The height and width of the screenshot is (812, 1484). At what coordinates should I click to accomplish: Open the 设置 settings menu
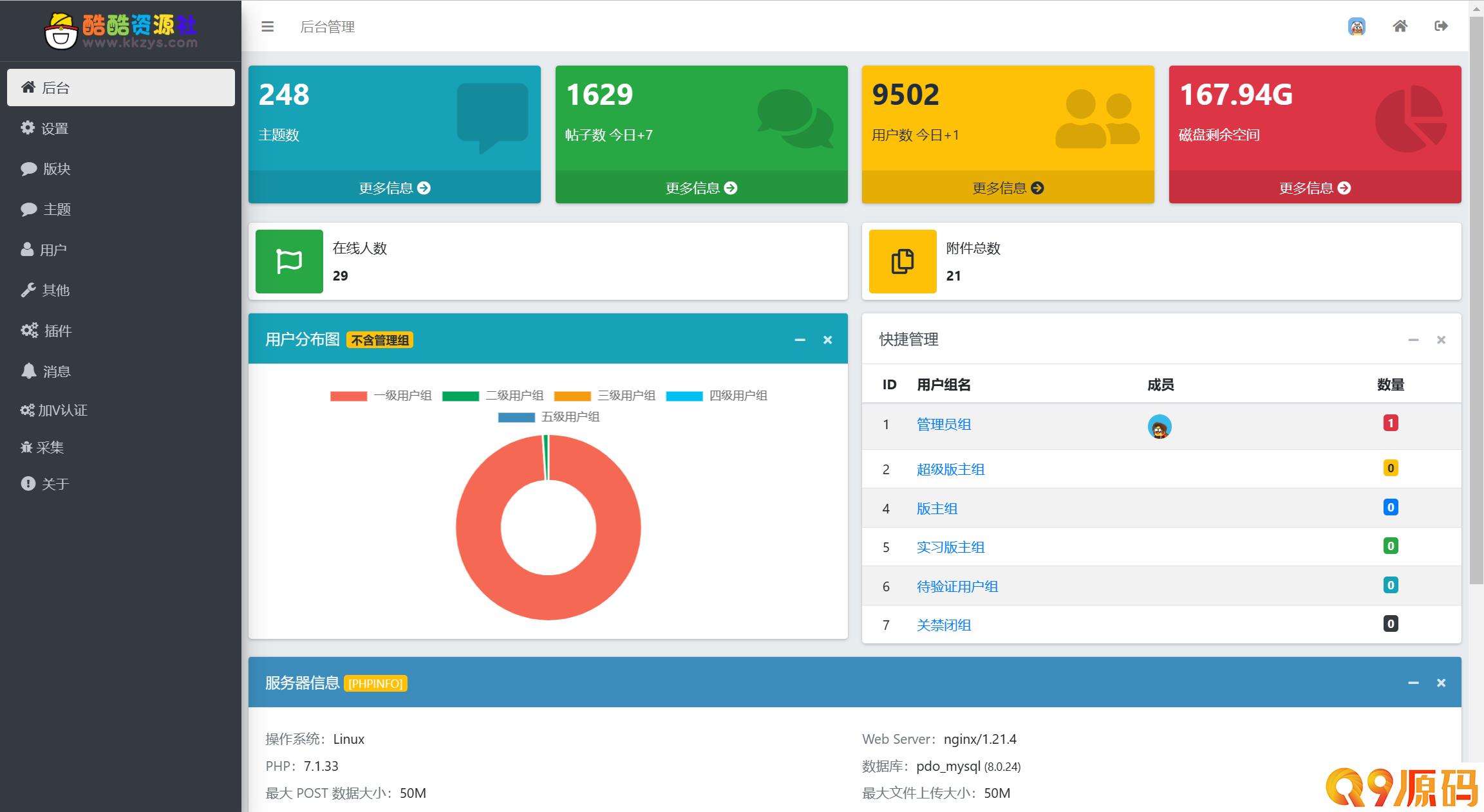121,128
